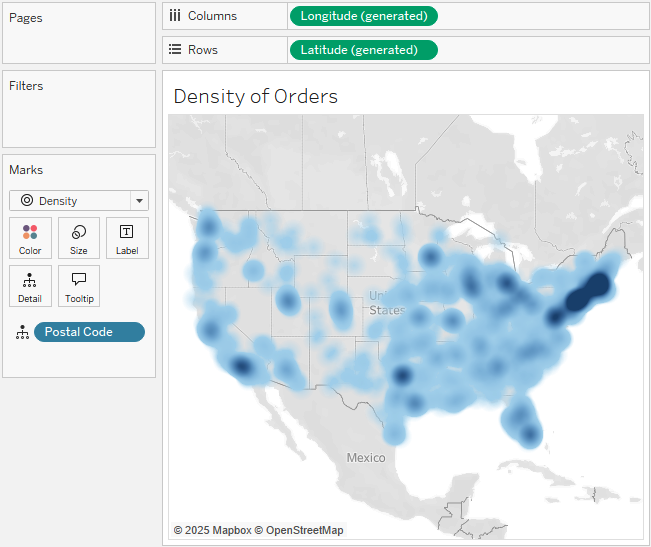Click the dark density spot over Florida
651x547 pixels.
528,433
